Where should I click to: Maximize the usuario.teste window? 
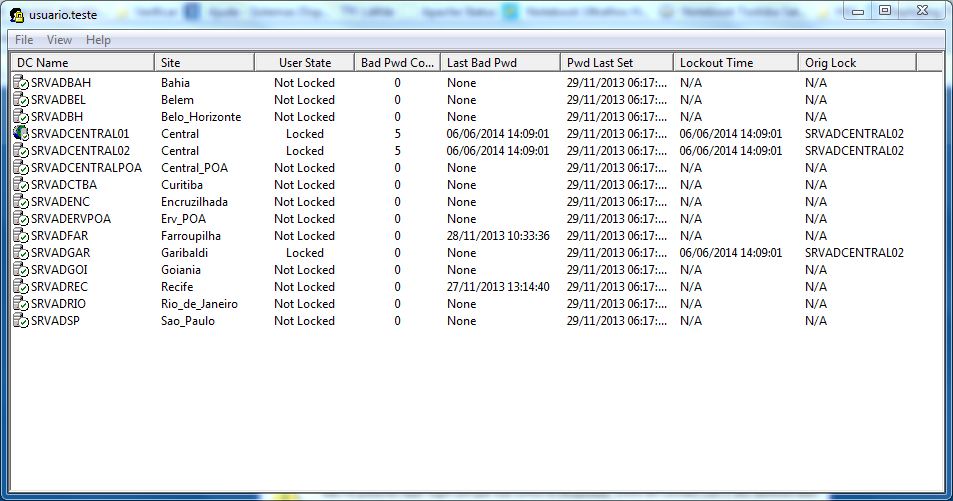tap(885, 10)
